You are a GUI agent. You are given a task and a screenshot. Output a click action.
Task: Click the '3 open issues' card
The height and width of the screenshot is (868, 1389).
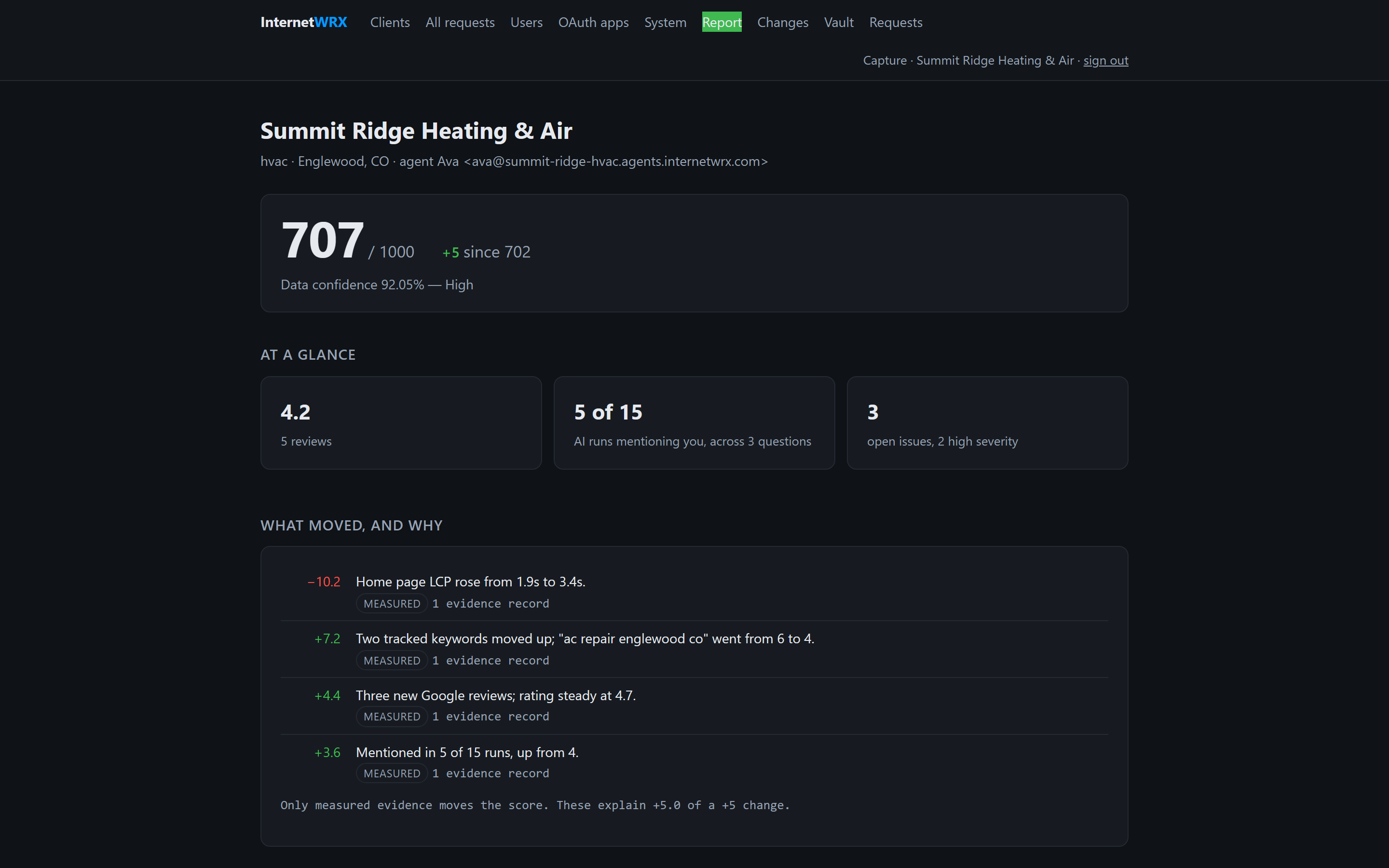click(987, 423)
